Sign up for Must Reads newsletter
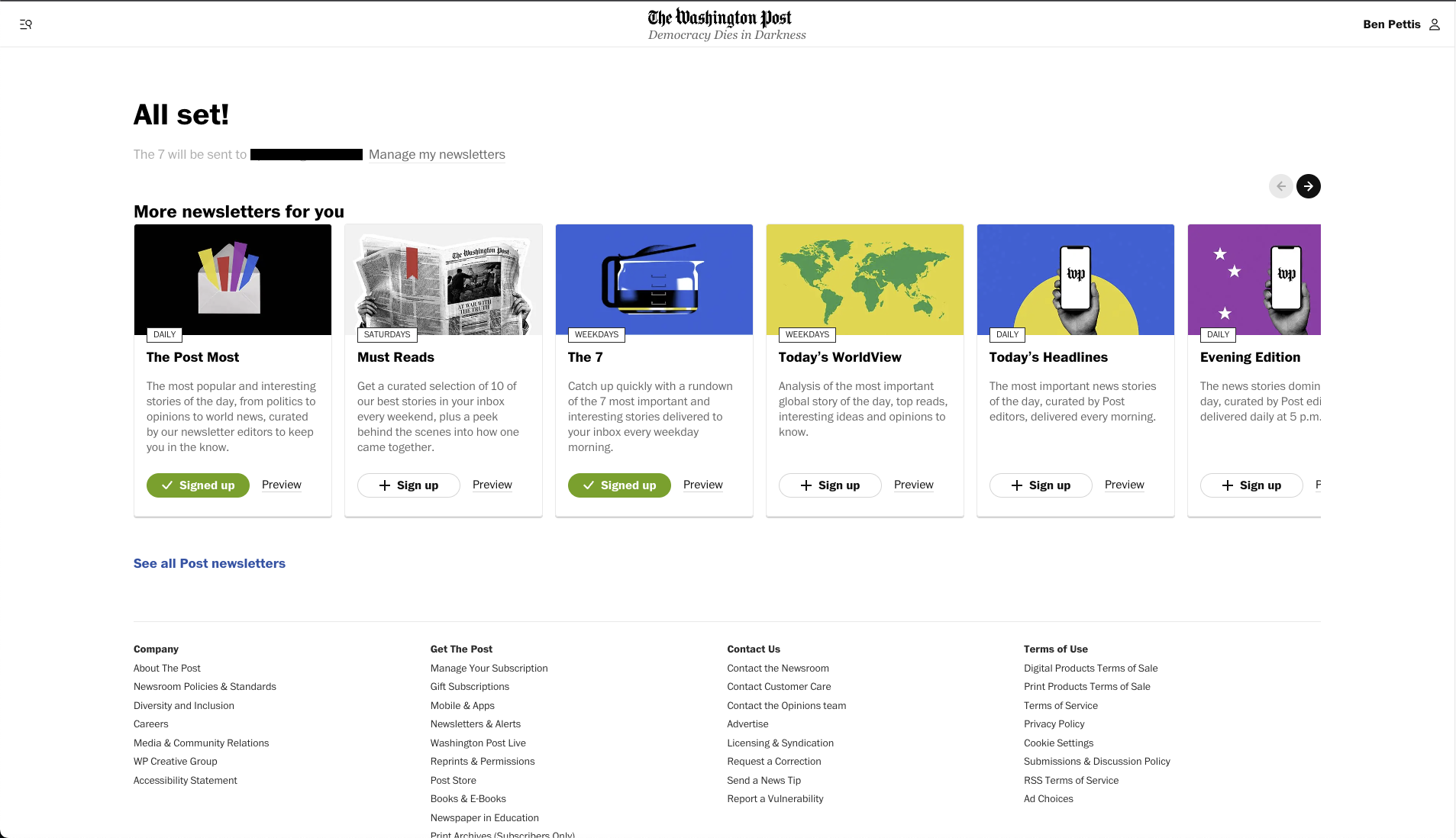1456x838 pixels. pos(408,485)
